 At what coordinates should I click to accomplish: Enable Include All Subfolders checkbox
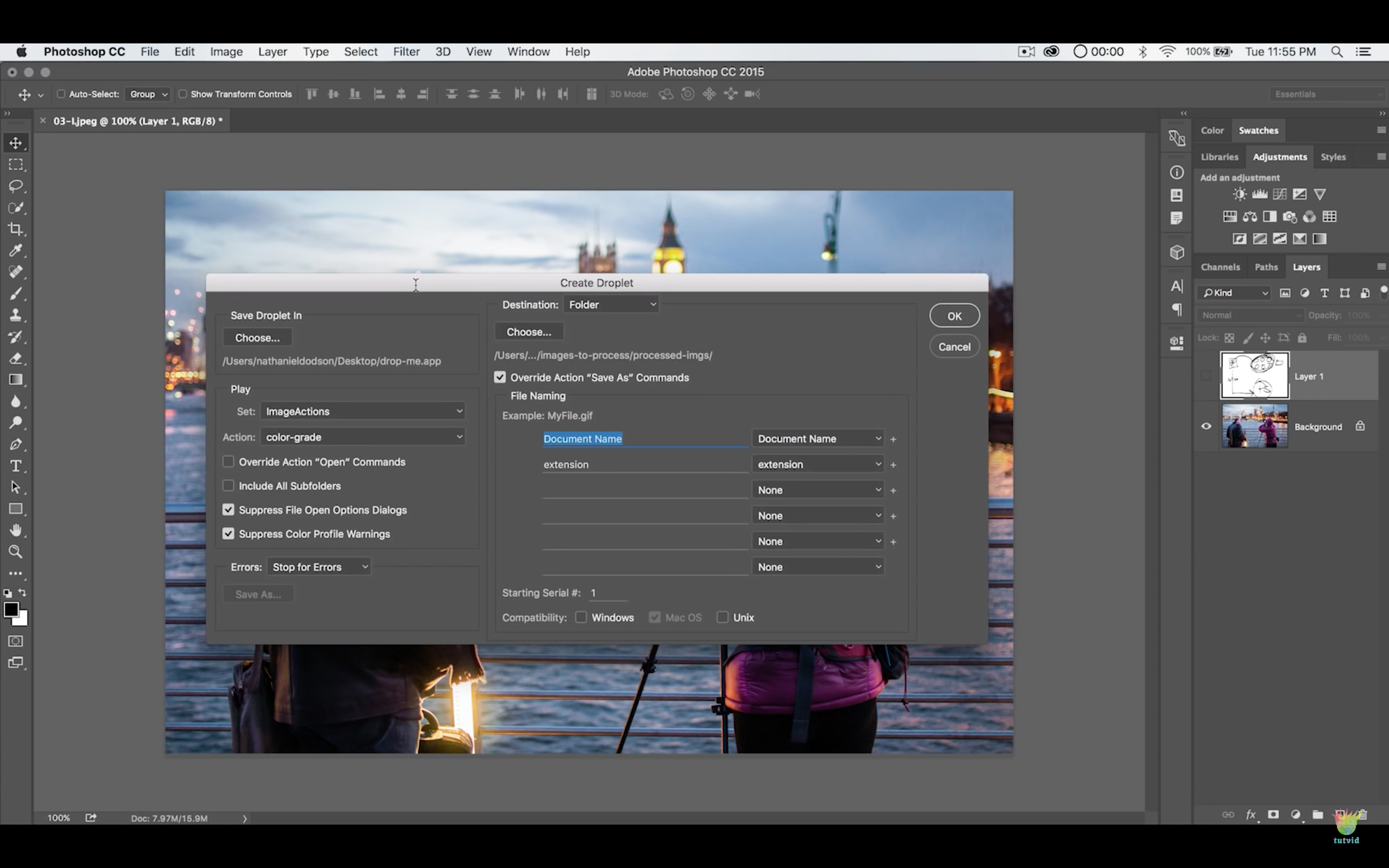coord(229,486)
